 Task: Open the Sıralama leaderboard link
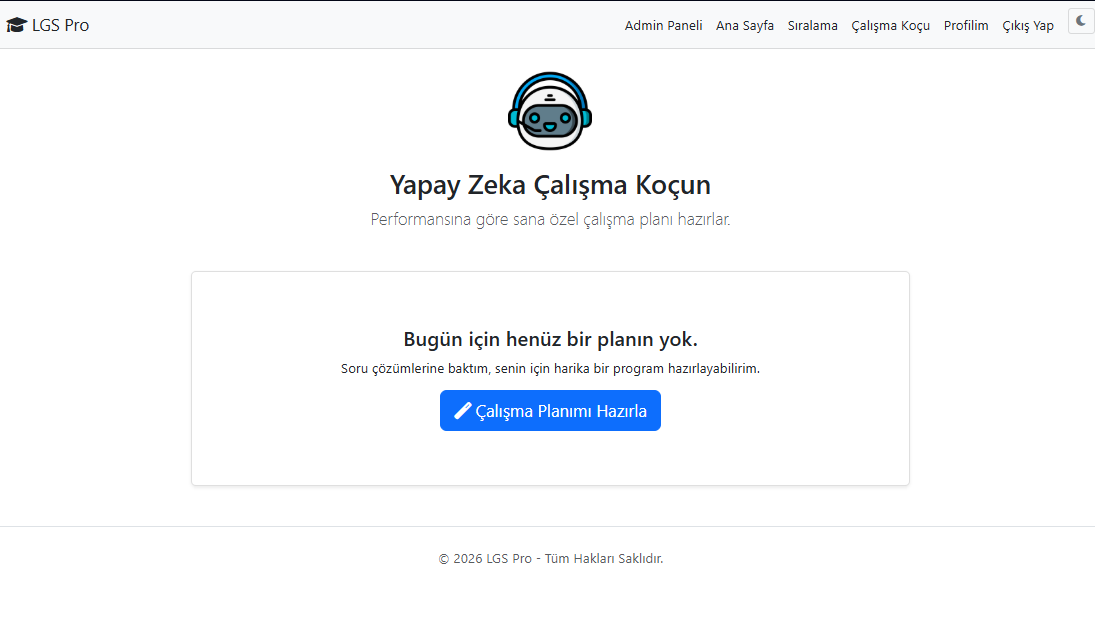tap(812, 26)
